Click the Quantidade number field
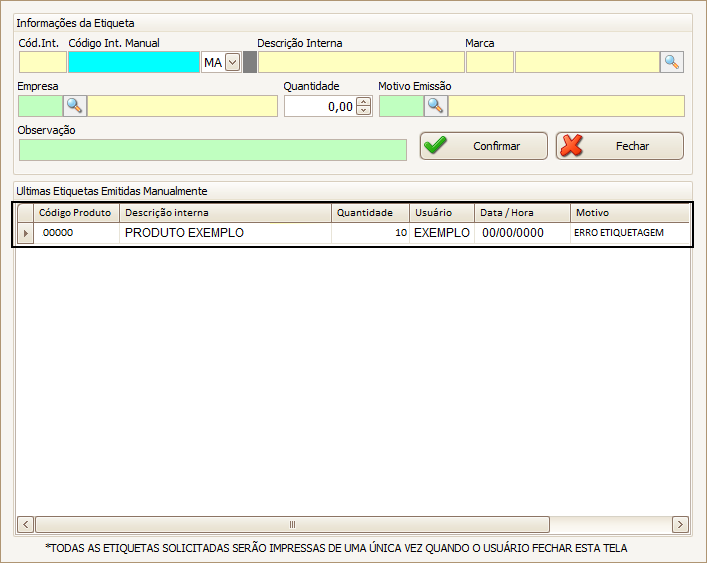Viewport: 708px width, 563px height. (320, 106)
